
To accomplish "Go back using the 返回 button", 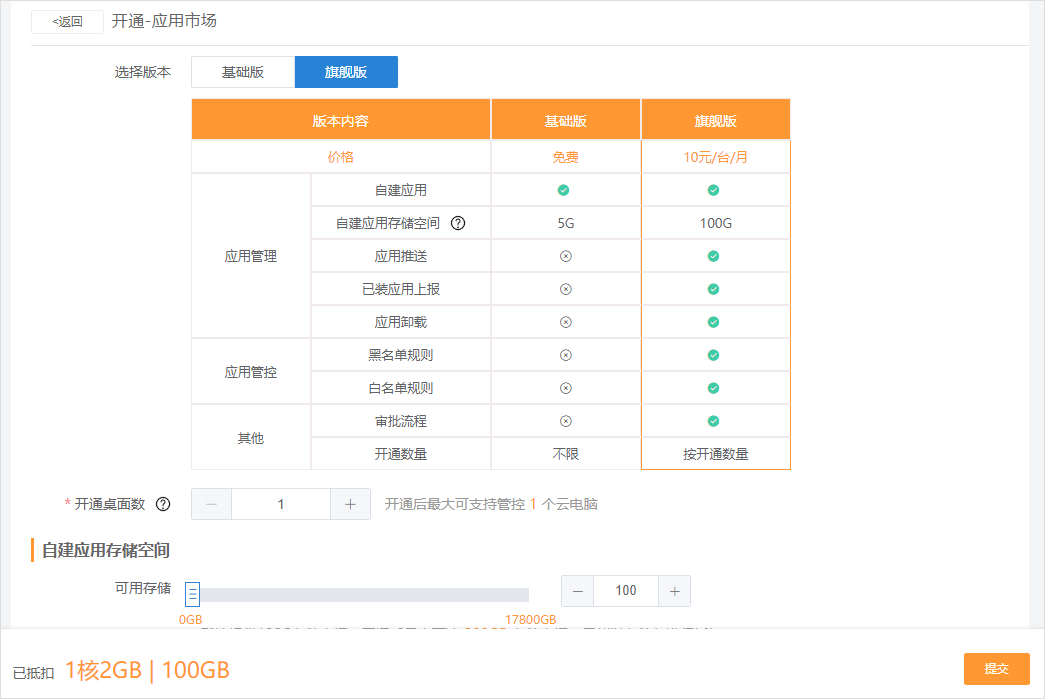I will pos(66,21).
